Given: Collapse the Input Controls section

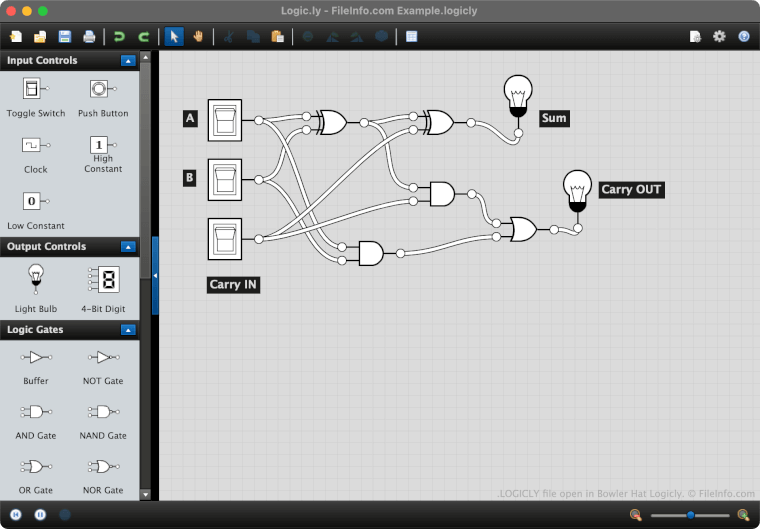Looking at the screenshot, I should pyautogui.click(x=128, y=61).
